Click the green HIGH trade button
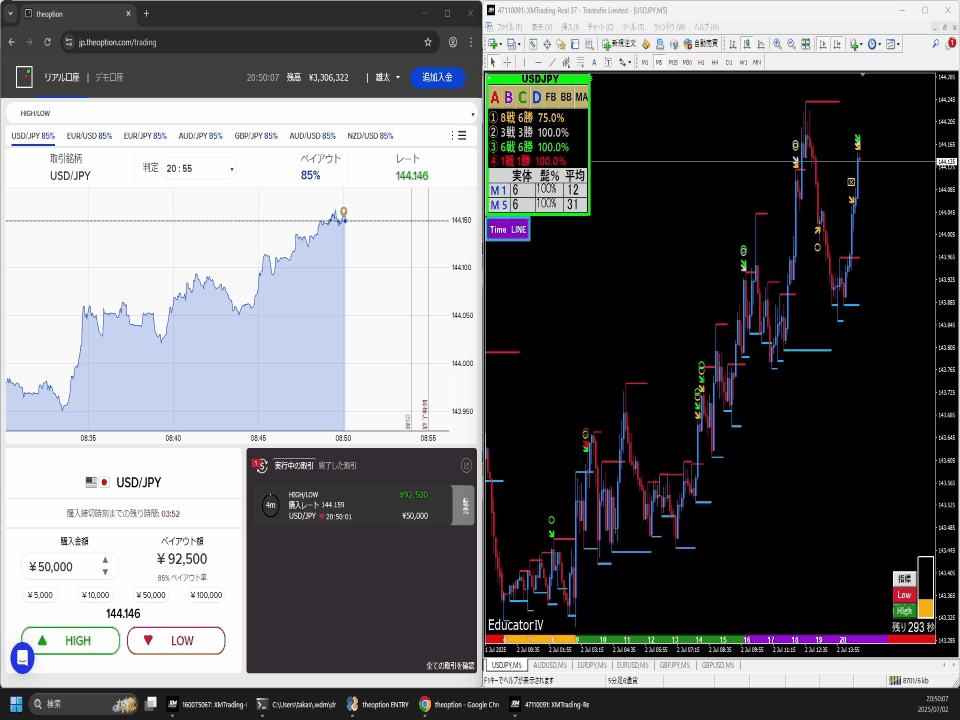This screenshot has width=960, height=720. 70,640
